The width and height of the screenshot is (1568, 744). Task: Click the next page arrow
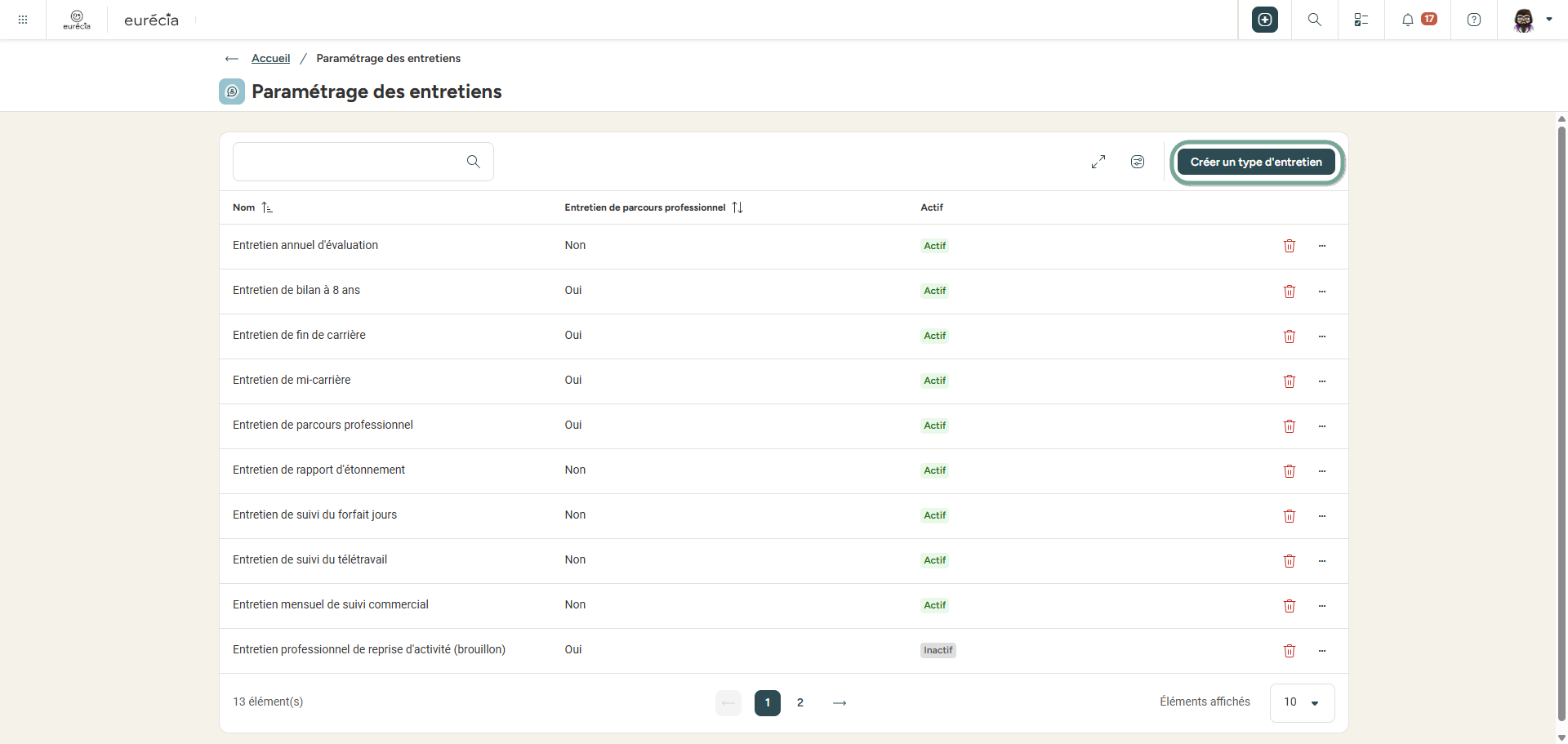point(840,702)
